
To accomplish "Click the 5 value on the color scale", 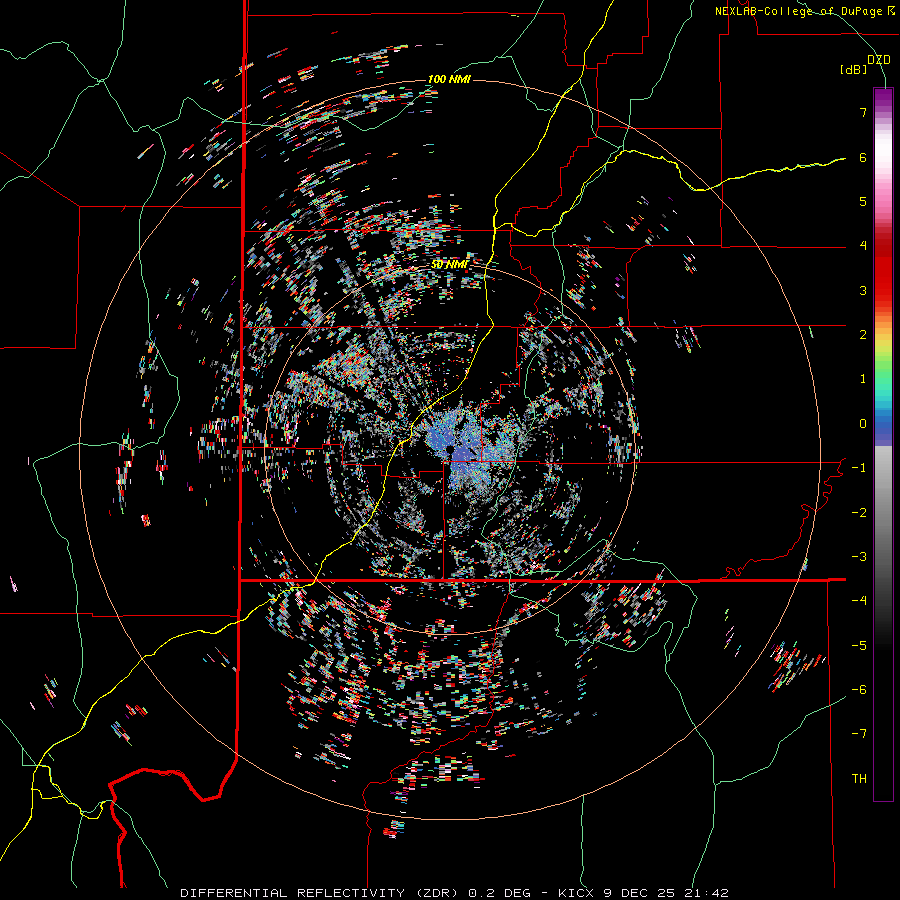I will (863, 201).
